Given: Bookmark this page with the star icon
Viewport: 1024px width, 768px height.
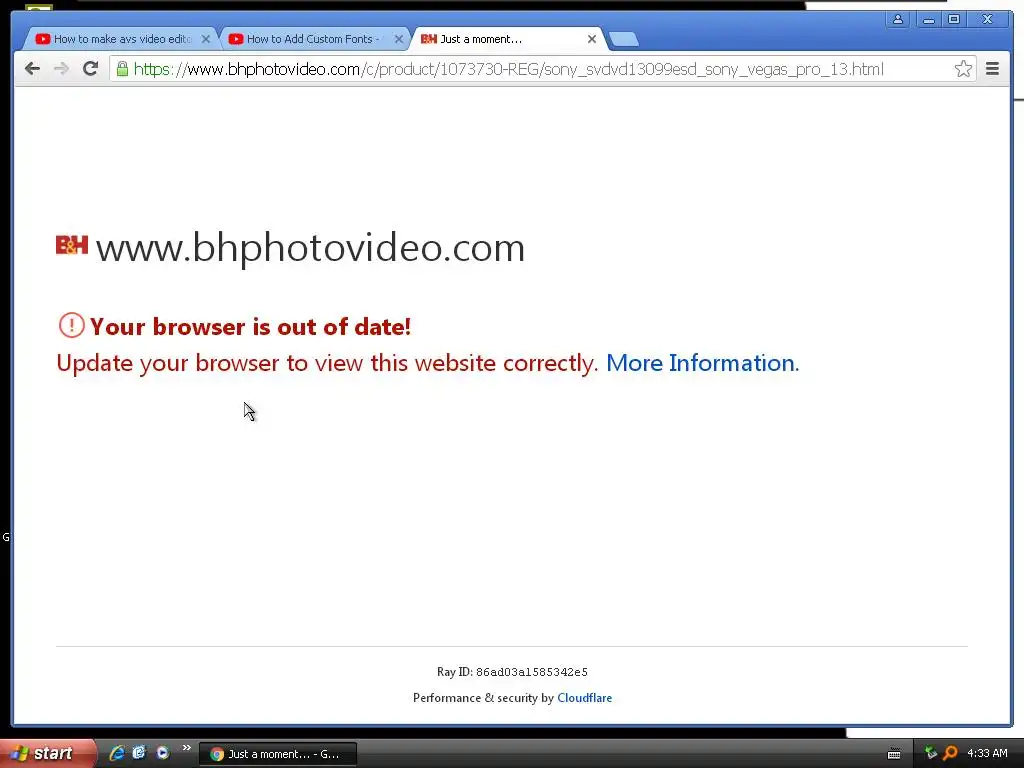Looking at the screenshot, I should click(963, 69).
